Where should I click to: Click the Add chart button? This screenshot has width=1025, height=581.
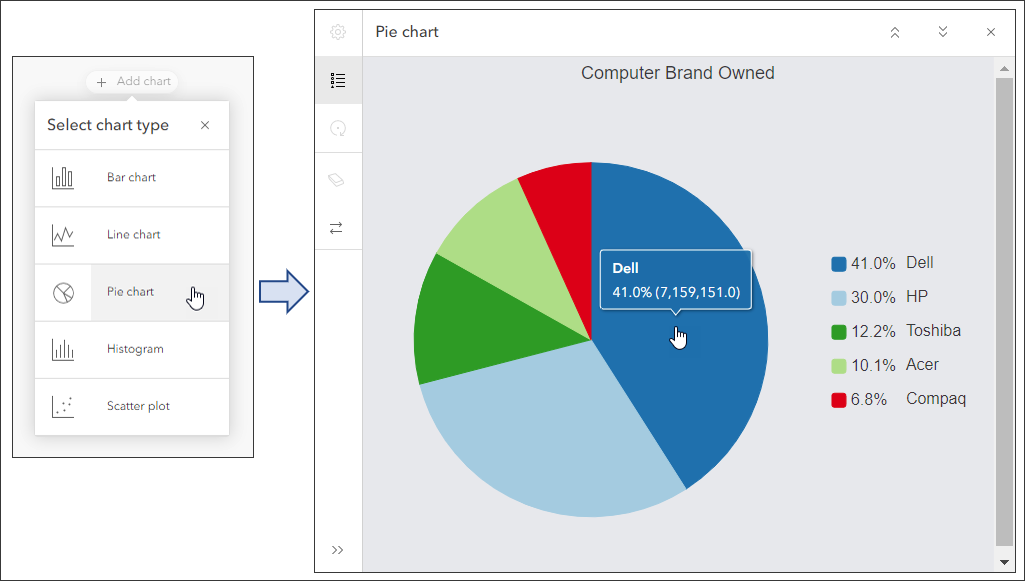coord(134,82)
